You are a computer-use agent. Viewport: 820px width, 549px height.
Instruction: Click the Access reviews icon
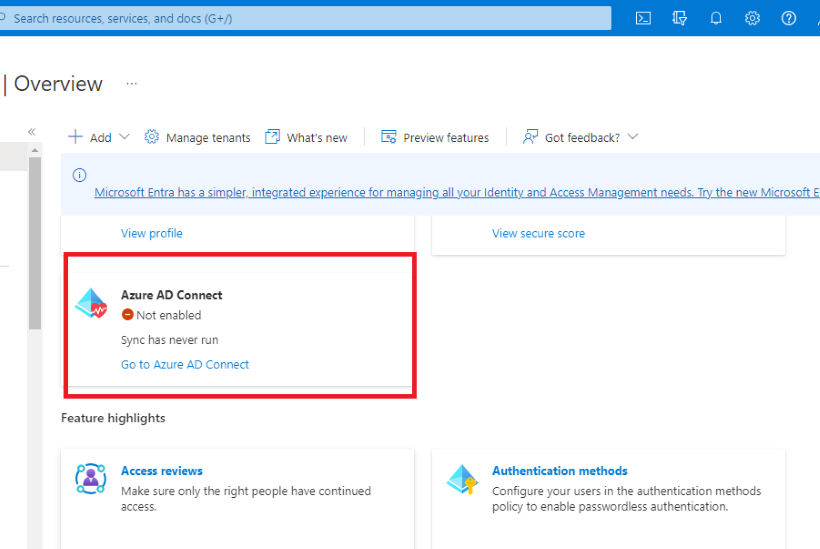91,479
